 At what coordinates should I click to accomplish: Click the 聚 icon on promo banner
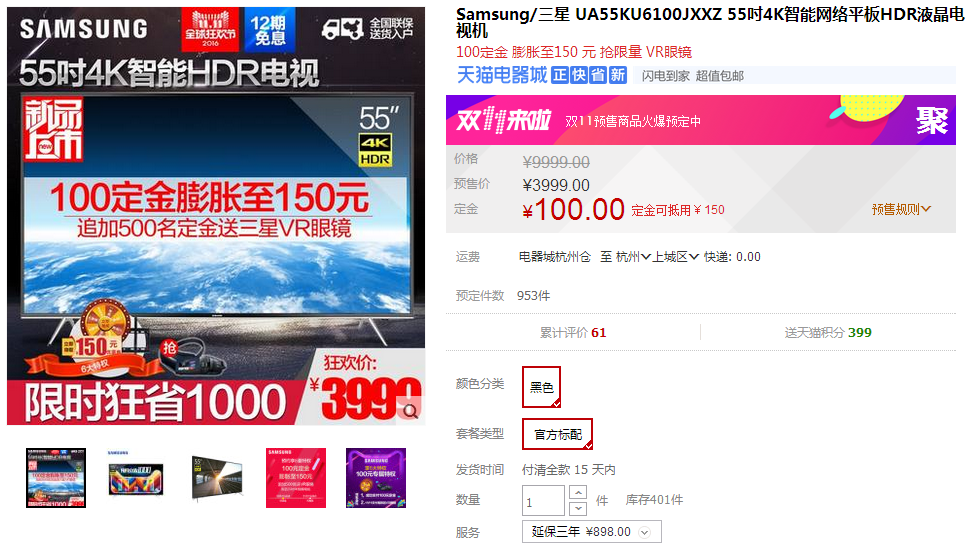931,121
